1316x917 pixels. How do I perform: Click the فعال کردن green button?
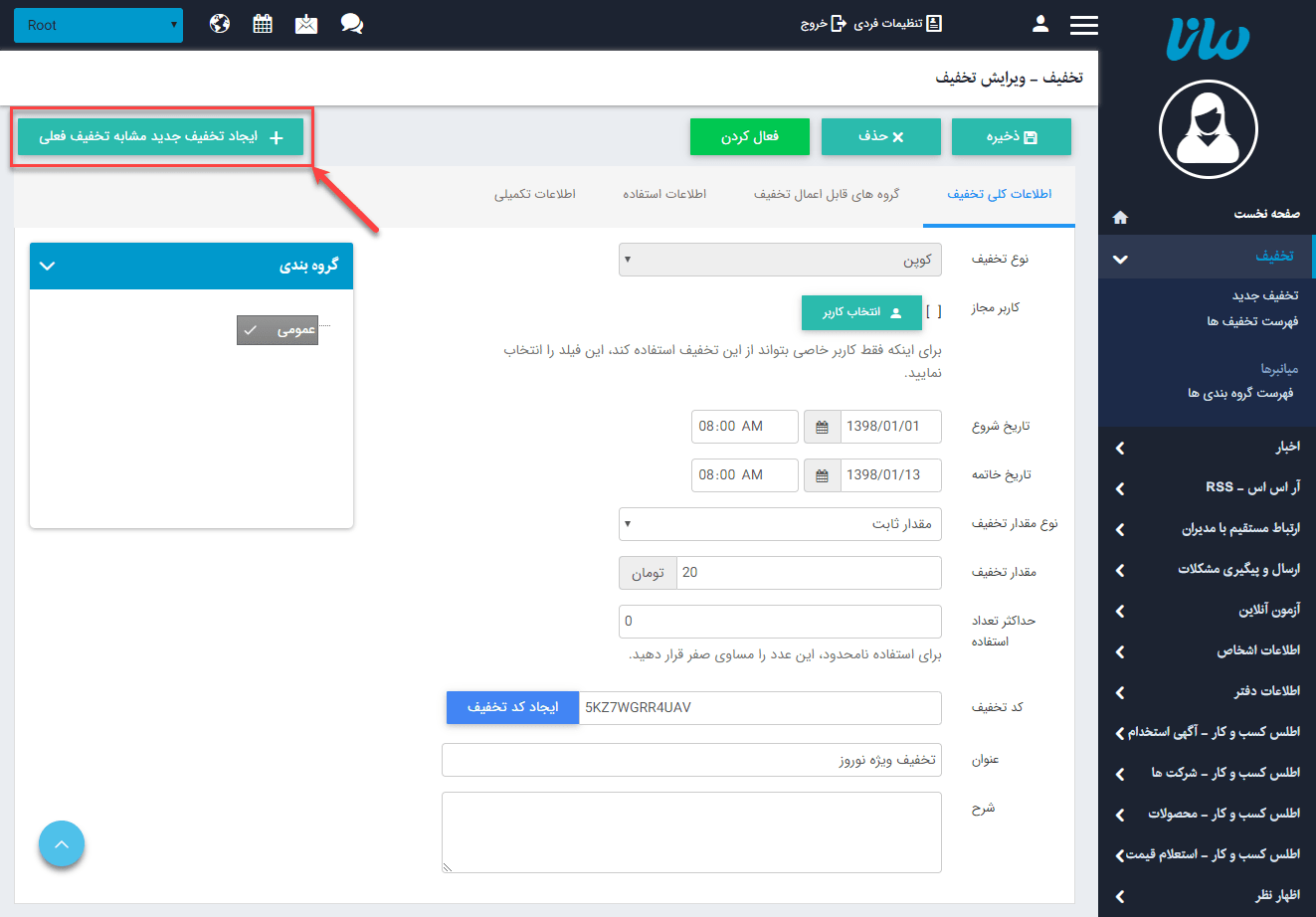[x=749, y=136]
